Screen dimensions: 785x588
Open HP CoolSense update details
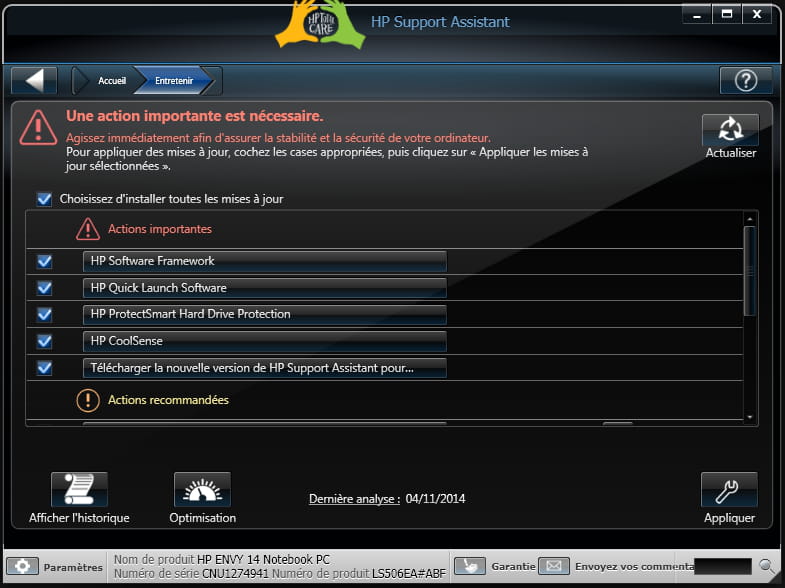coord(264,341)
